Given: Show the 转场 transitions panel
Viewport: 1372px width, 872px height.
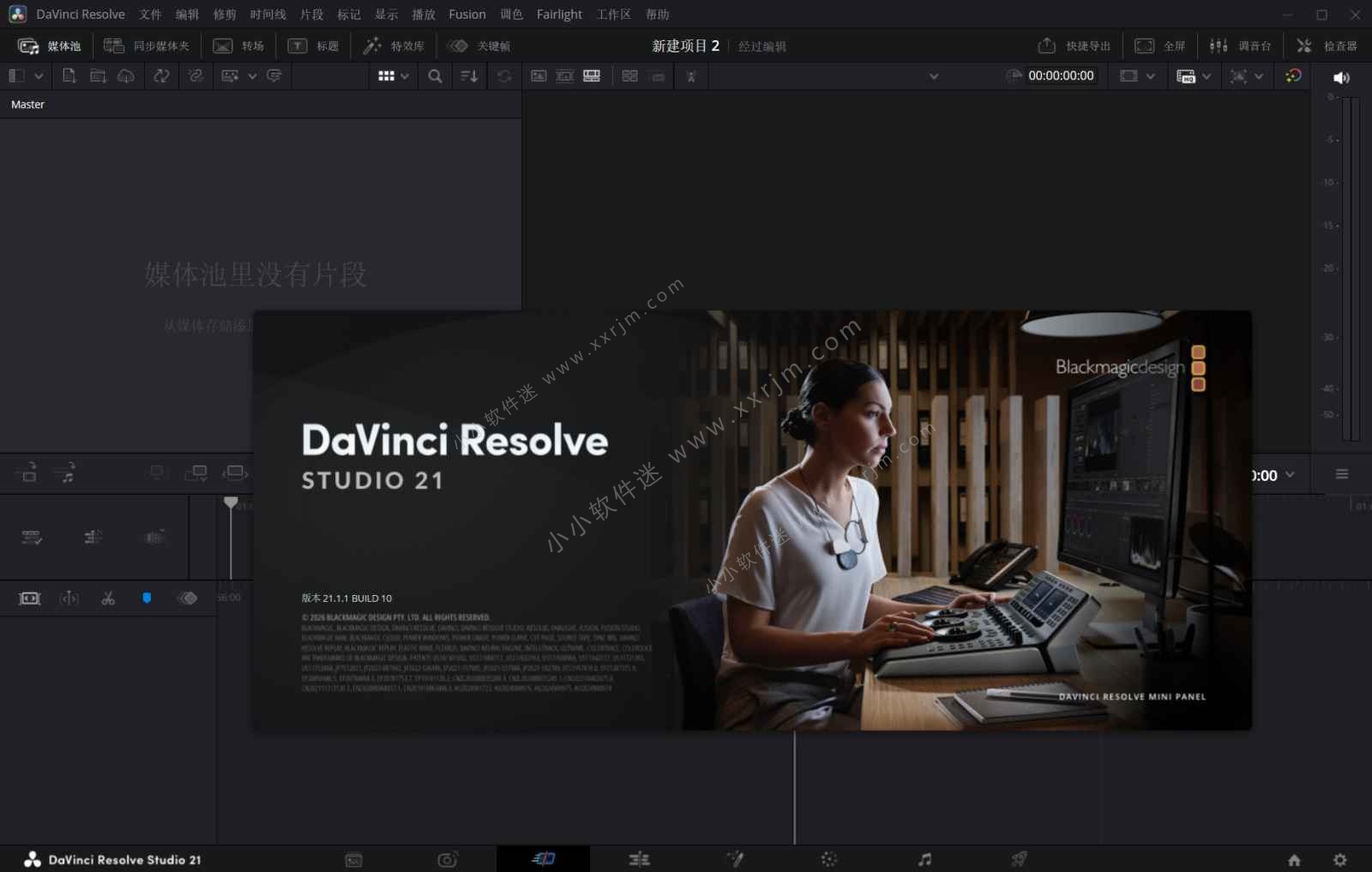Looking at the screenshot, I should tap(238, 46).
